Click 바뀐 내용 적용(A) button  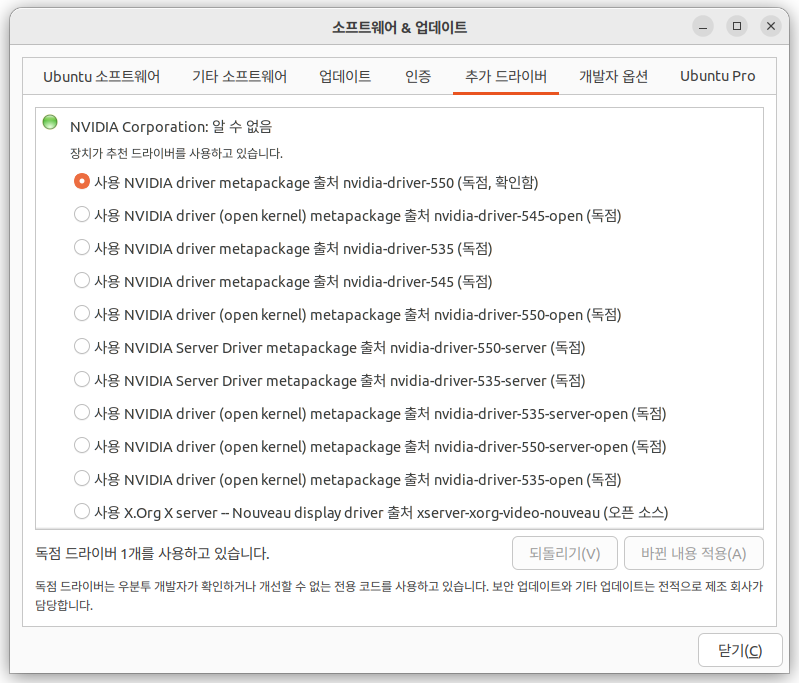click(x=694, y=553)
